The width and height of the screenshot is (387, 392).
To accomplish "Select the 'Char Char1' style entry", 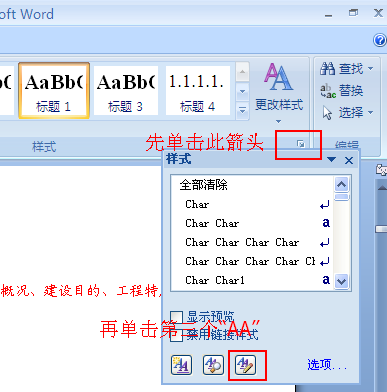I will point(252,280).
